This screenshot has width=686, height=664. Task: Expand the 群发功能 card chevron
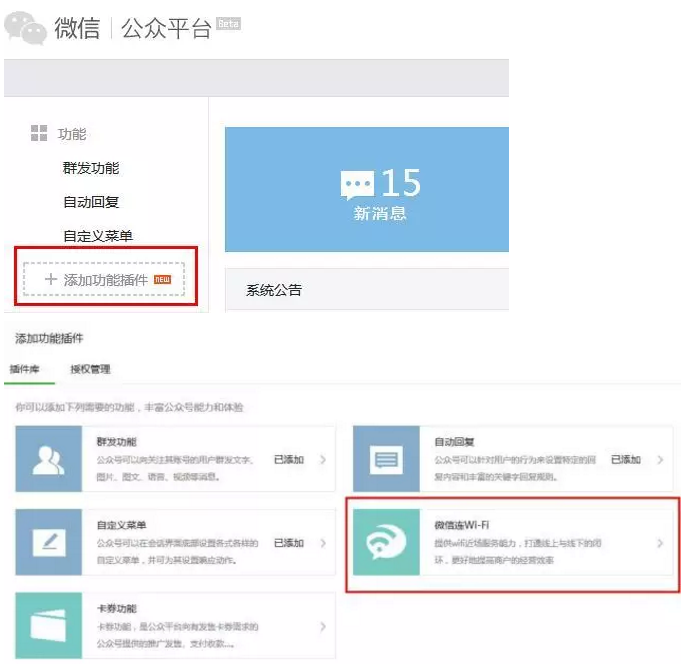[323, 459]
